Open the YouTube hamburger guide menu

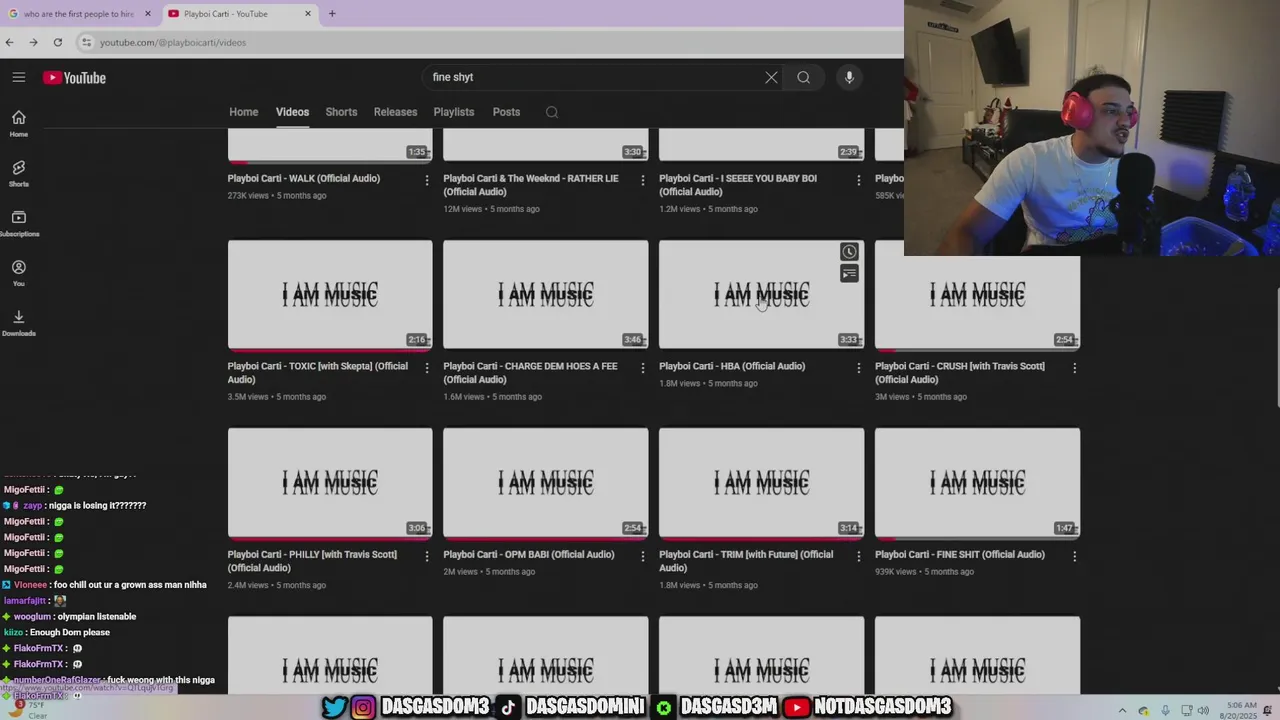(19, 77)
